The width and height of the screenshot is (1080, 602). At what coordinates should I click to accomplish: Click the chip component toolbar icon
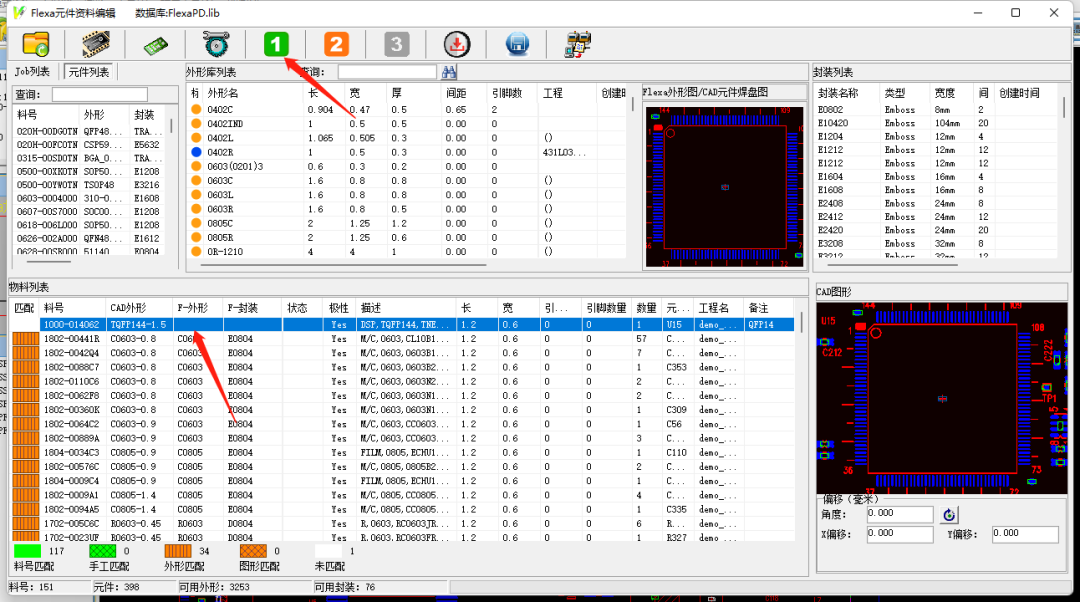96,44
